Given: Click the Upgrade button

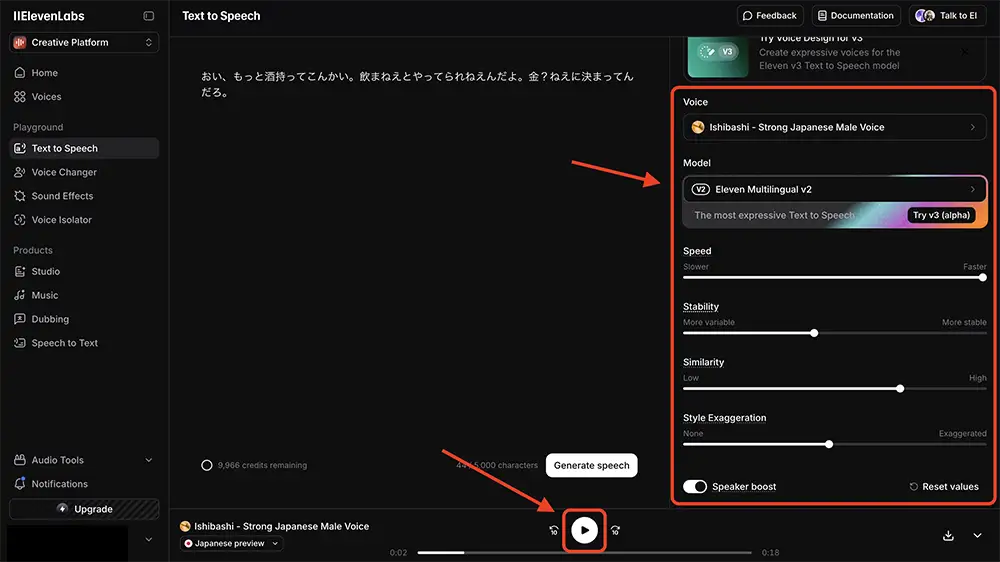Looking at the screenshot, I should click(x=84, y=509).
